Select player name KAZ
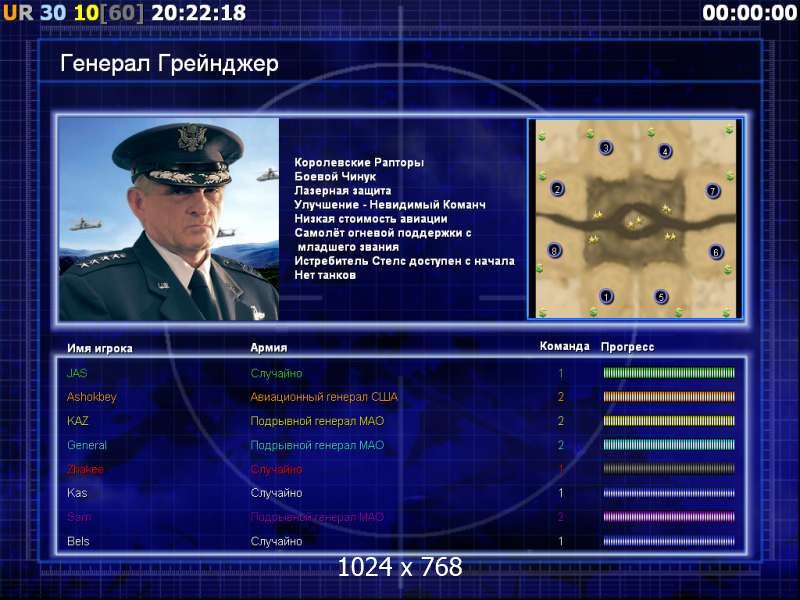This screenshot has width=800, height=600. [78, 421]
